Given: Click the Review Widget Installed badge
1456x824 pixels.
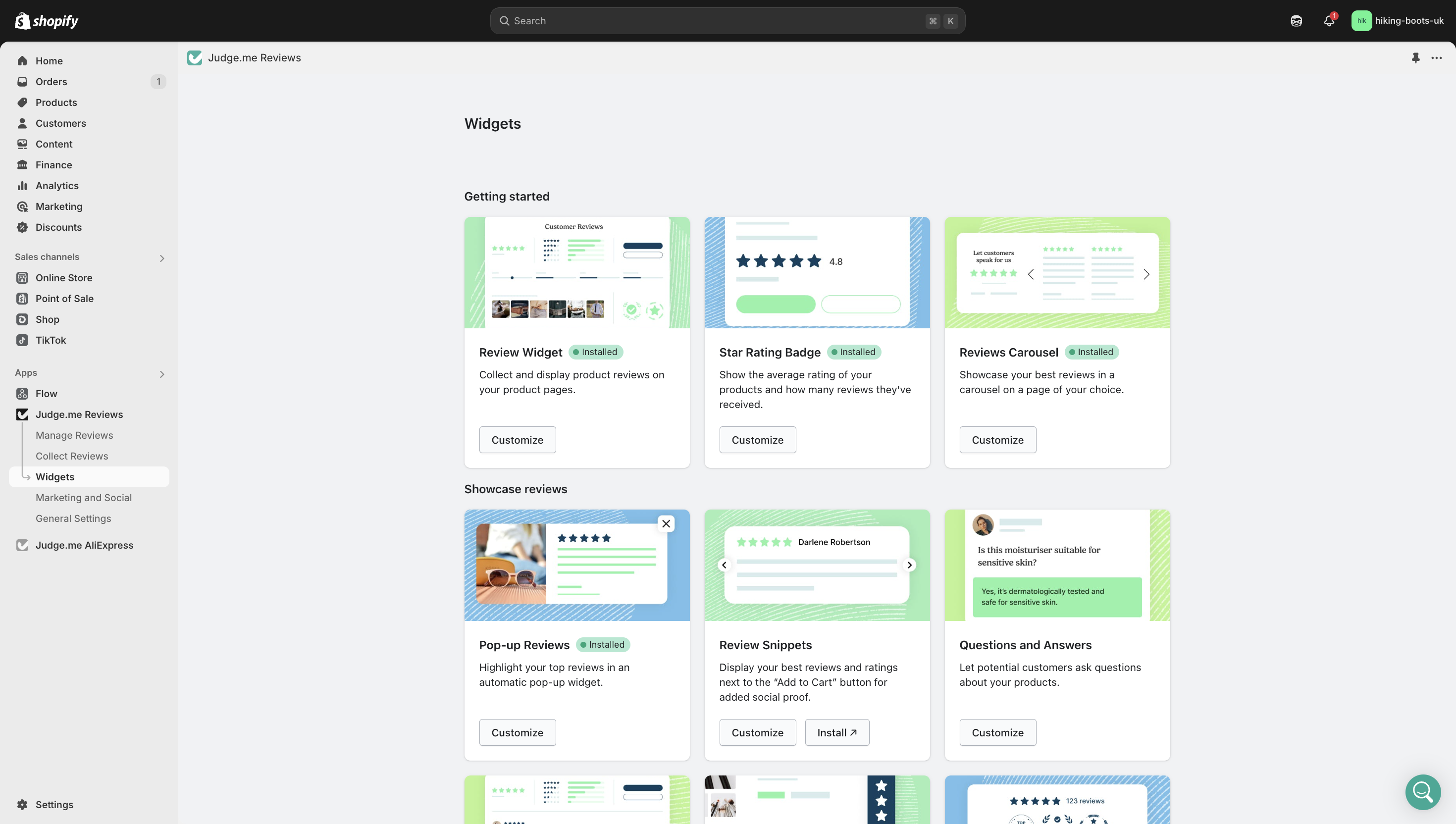Looking at the screenshot, I should click(x=595, y=352).
